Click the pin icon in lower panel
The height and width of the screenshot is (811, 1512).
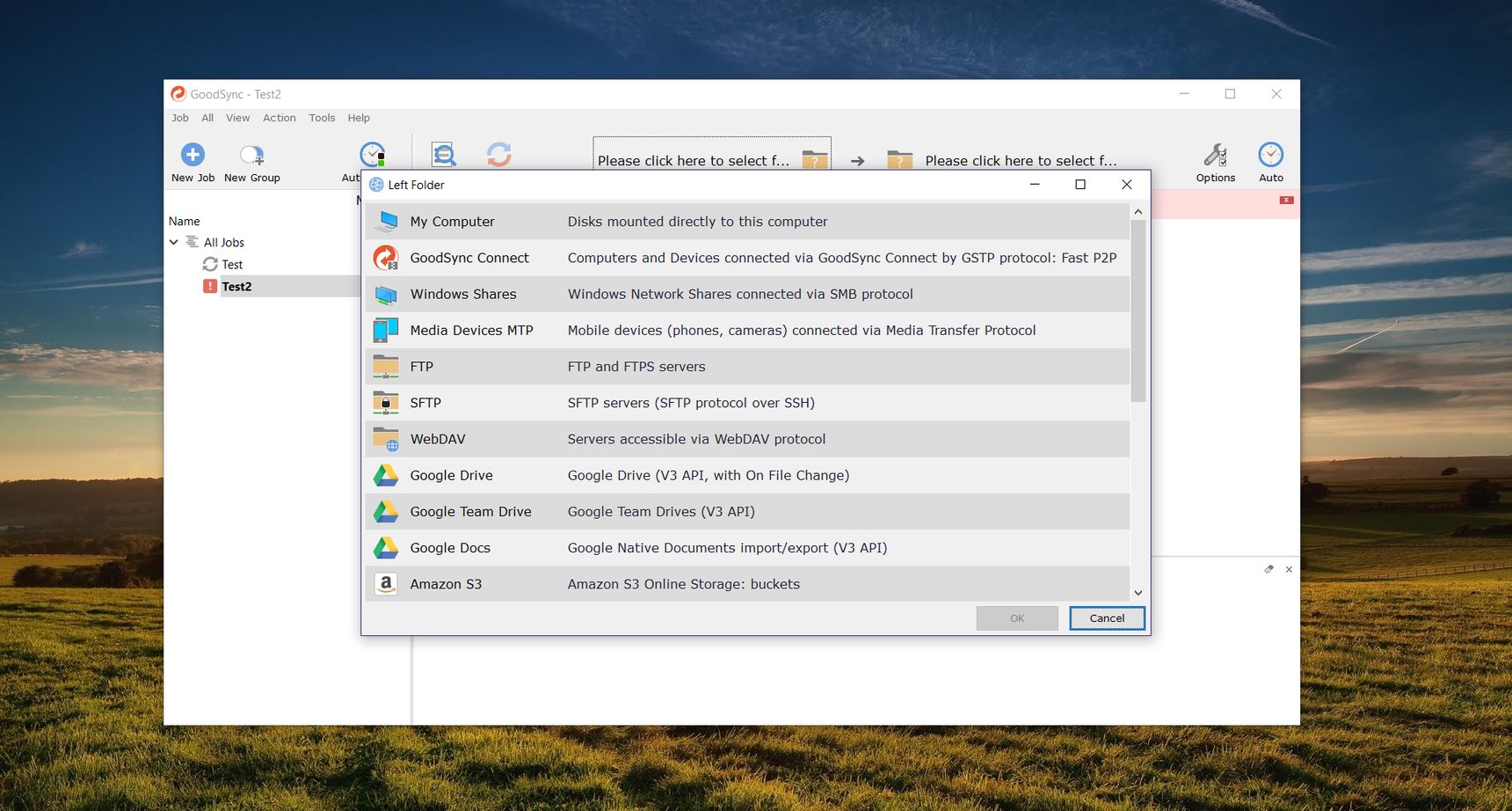click(x=1268, y=569)
